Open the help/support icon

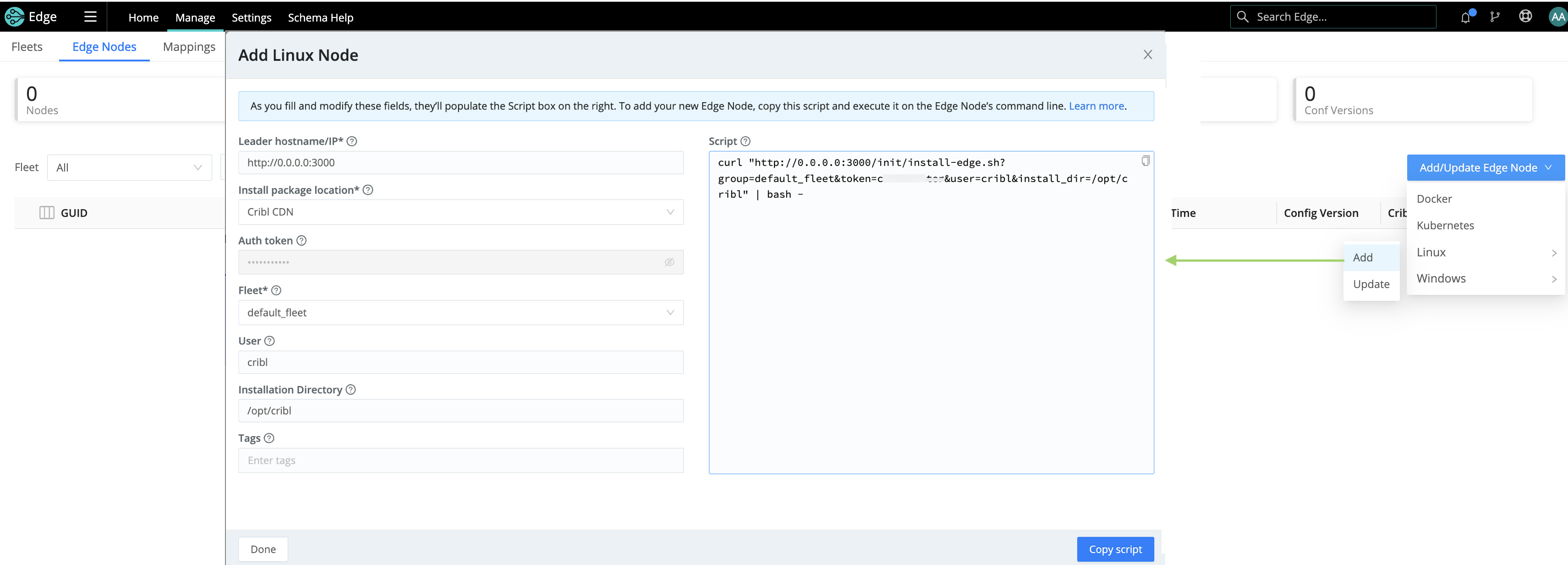1525,17
